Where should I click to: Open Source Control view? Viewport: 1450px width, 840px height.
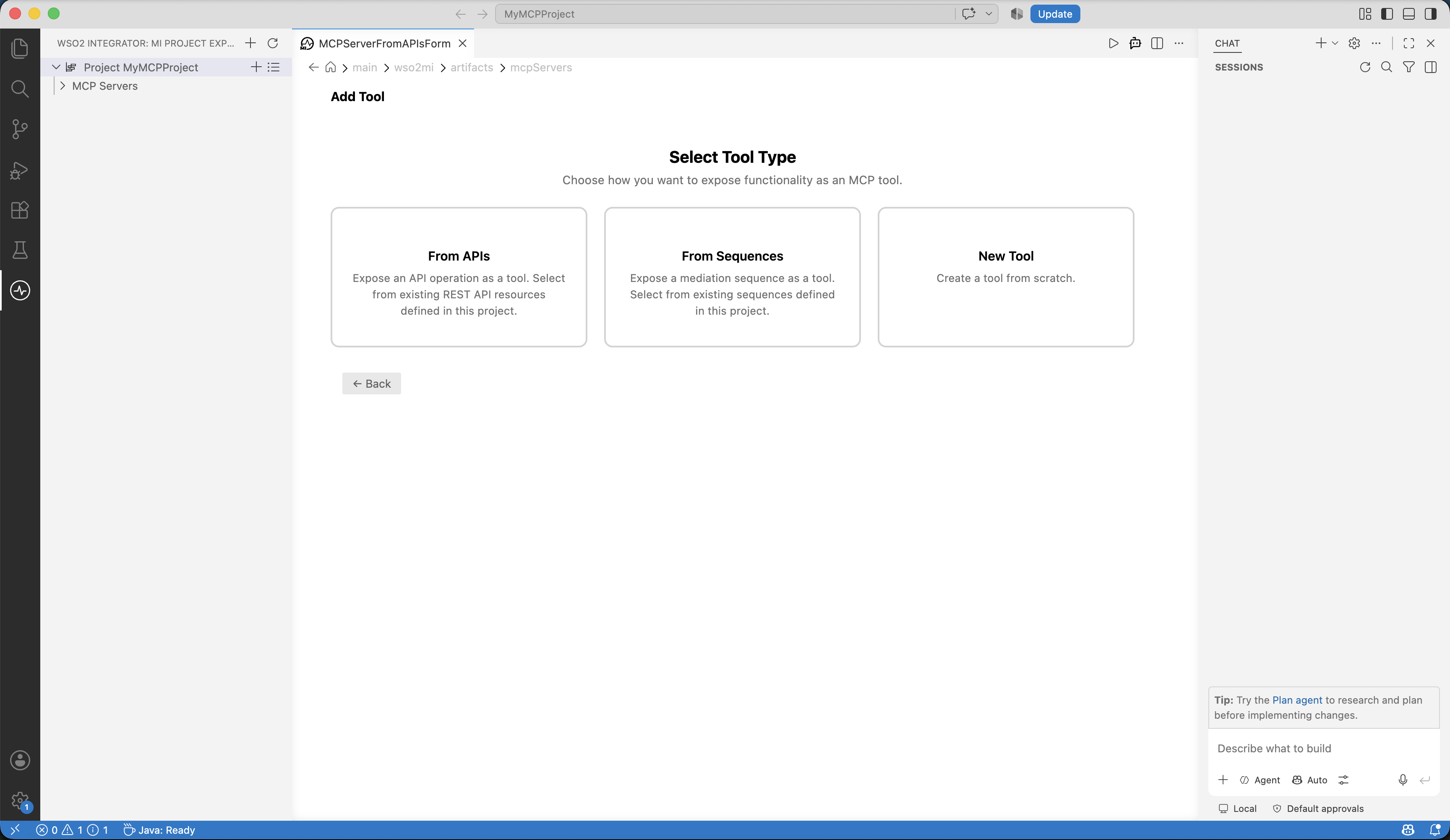pyautogui.click(x=20, y=129)
